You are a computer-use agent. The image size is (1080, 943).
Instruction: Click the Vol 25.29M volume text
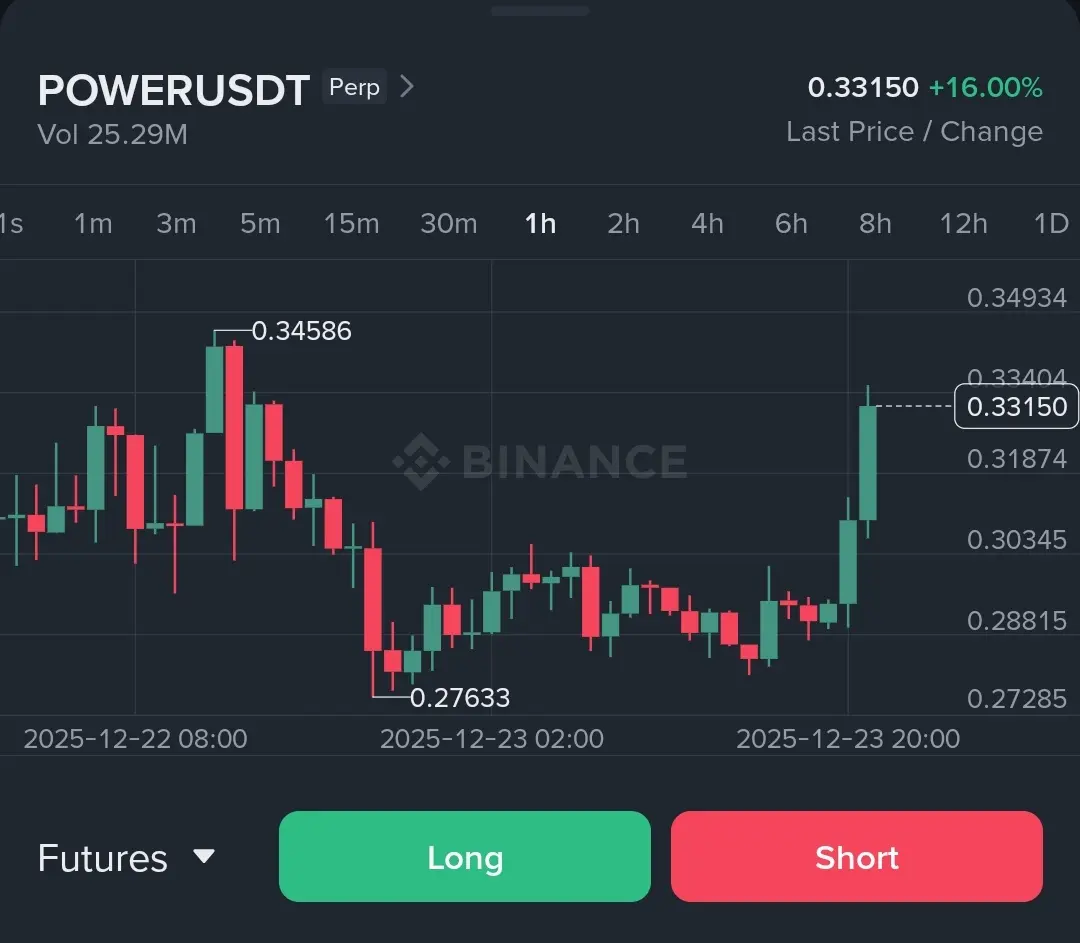(112, 134)
